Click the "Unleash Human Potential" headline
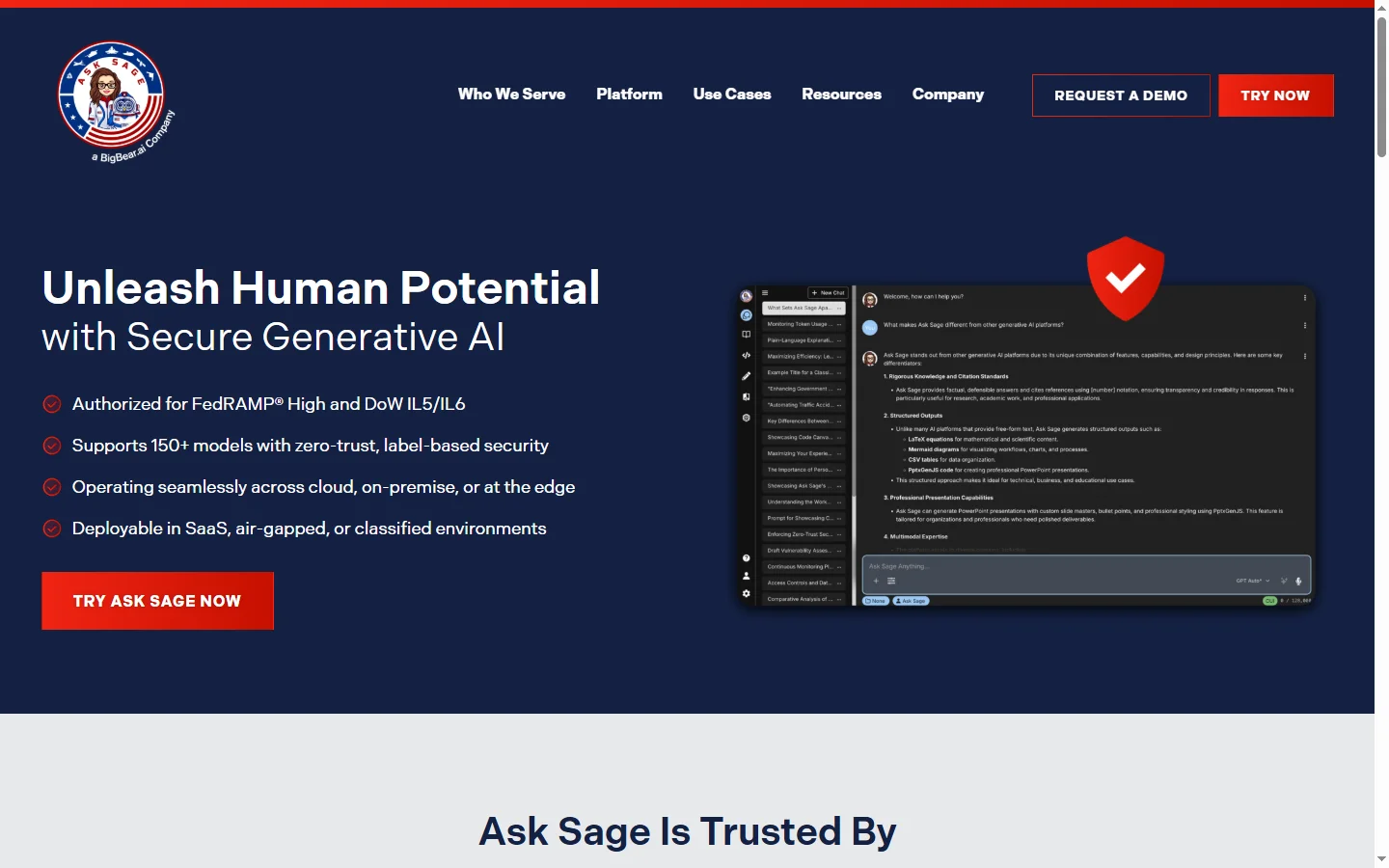 (x=321, y=287)
